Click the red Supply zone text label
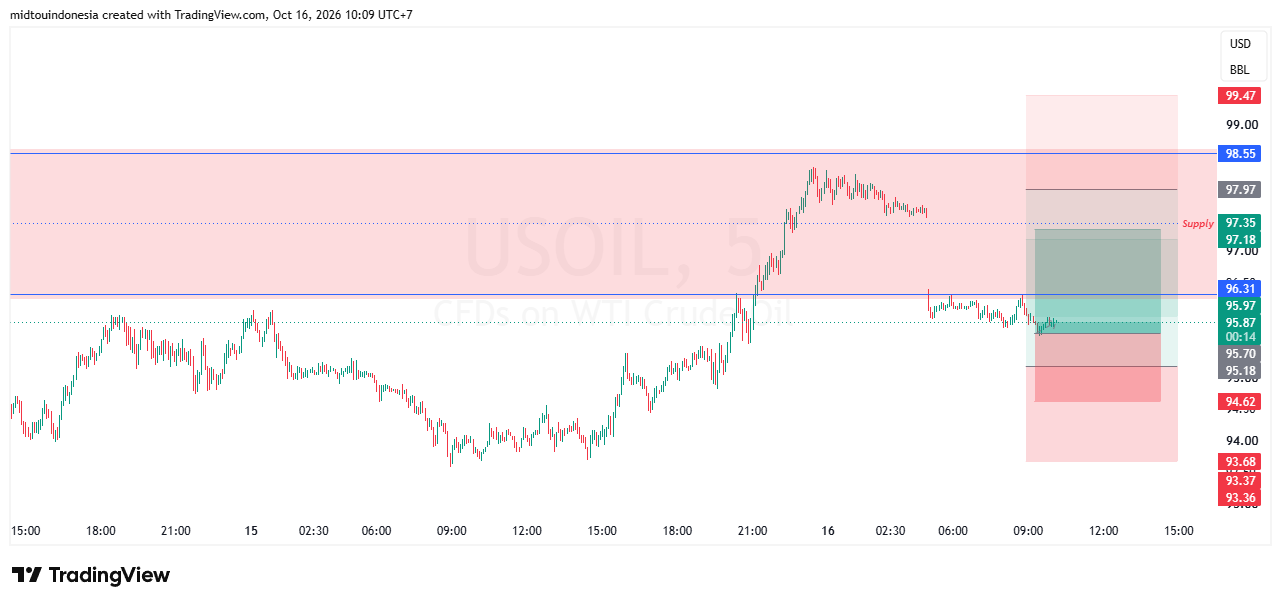 (1198, 224)
